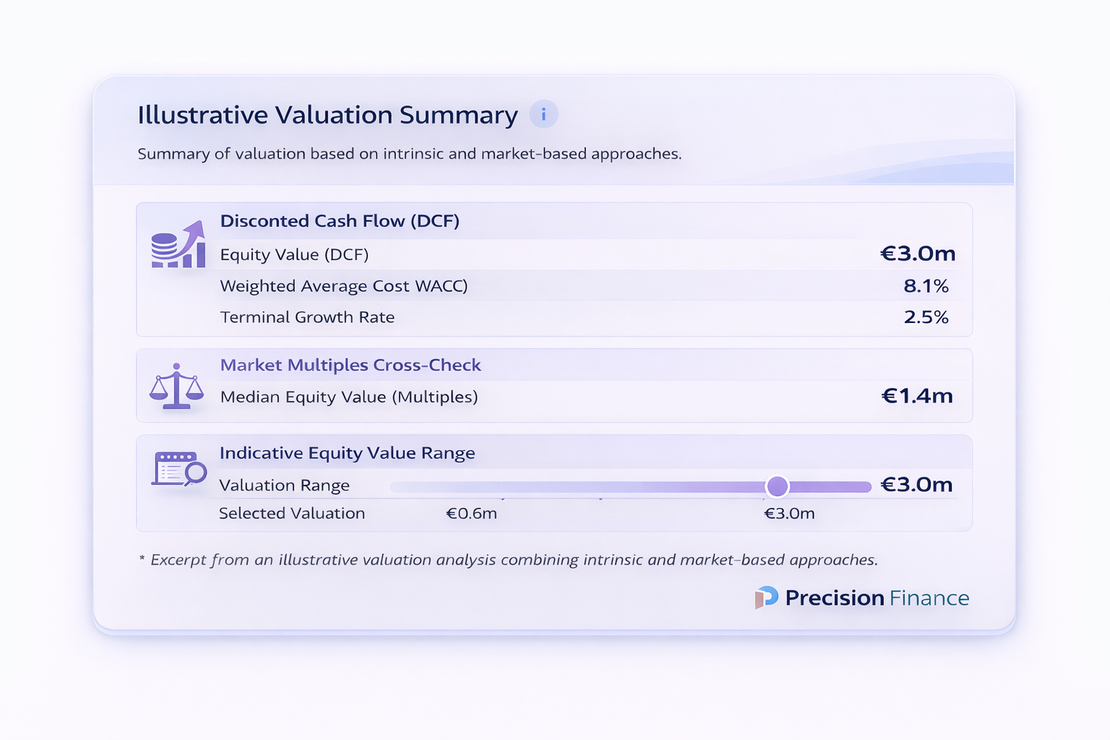The image size is (1110, 740).
Task: Click the 2.5% terminal growth value
Action: (925, 318)
